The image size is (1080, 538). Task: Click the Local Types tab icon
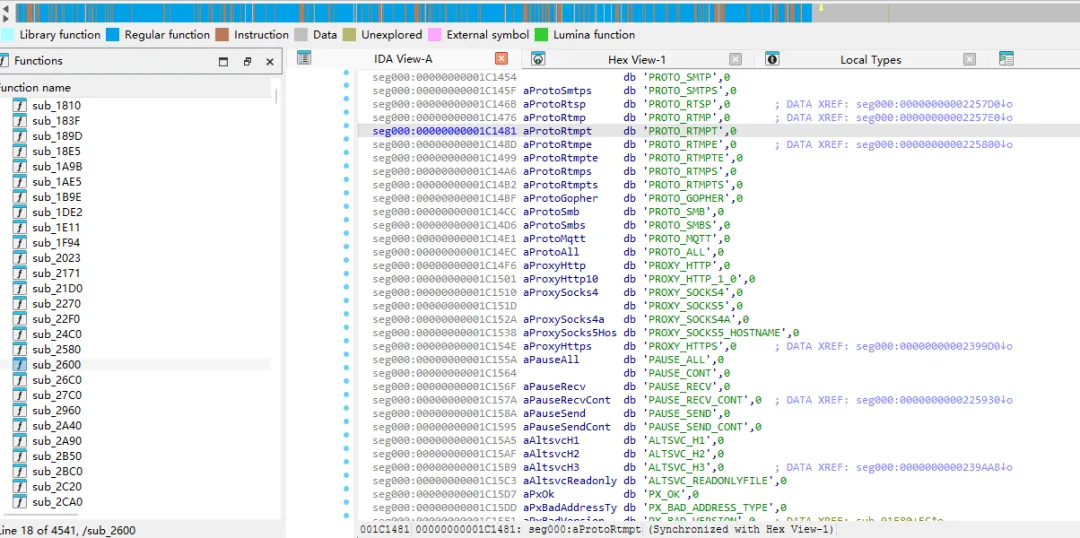(x=772, y=59)
